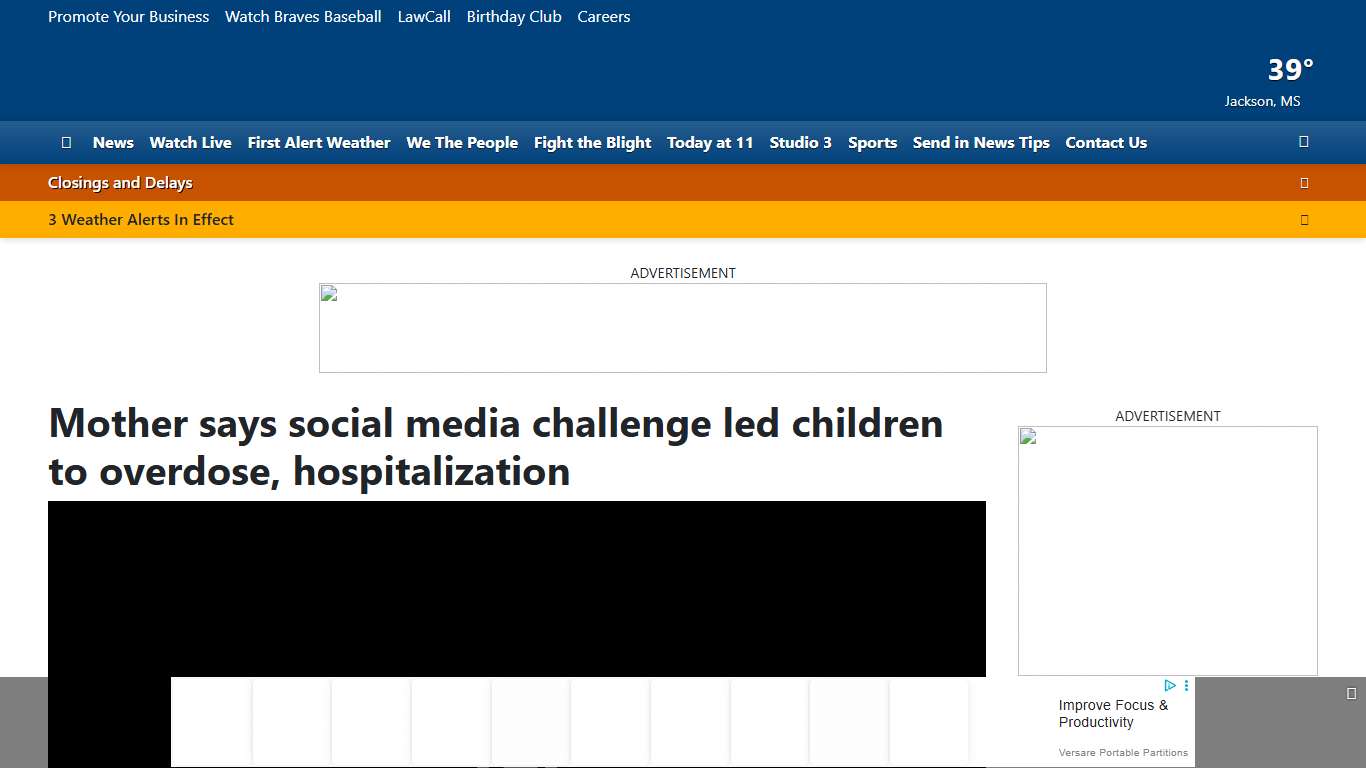1366x768 pixels.
Task: Click the black video player area
Action: (x=516, y=590)
